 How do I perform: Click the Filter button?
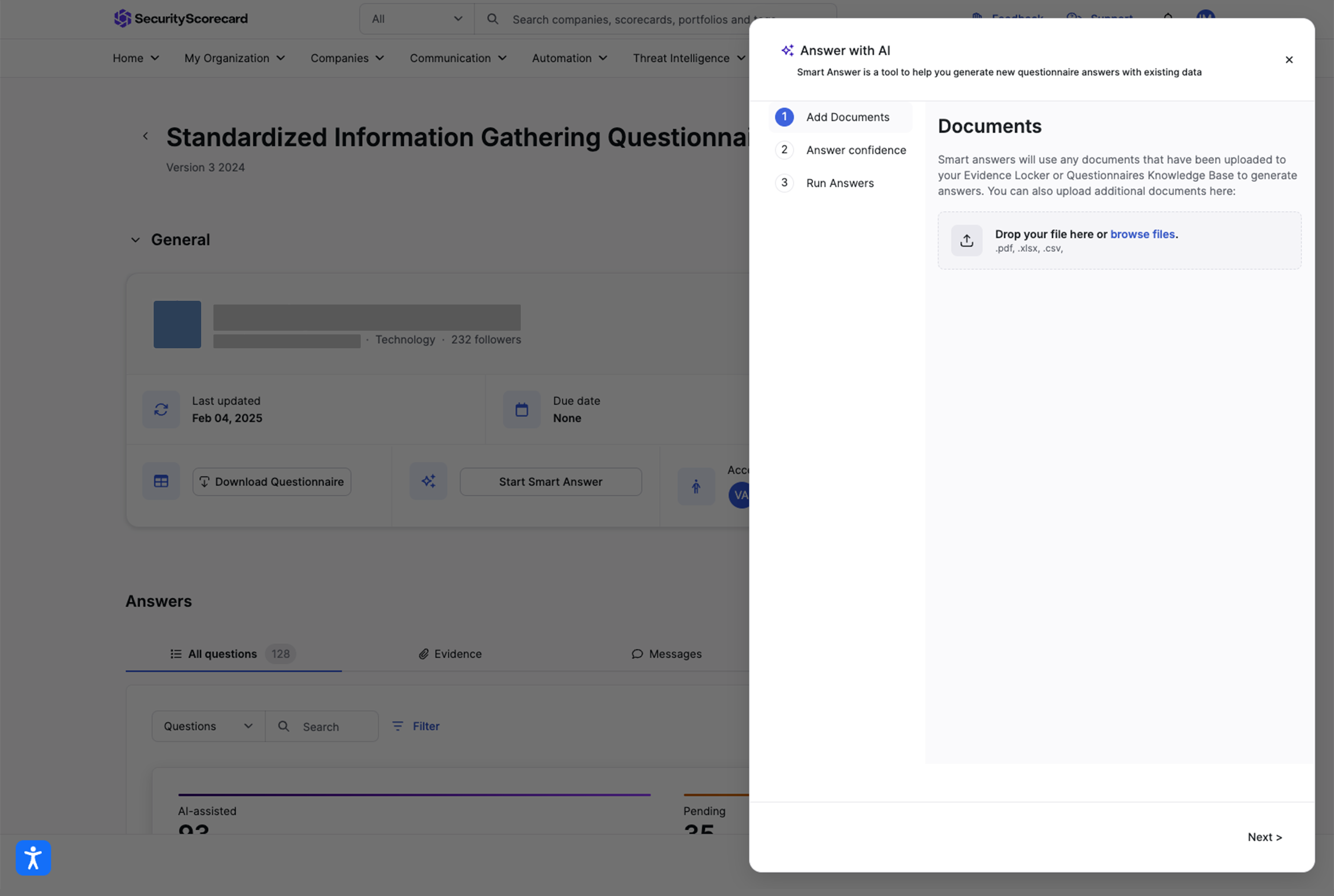[x=416, y=726]
